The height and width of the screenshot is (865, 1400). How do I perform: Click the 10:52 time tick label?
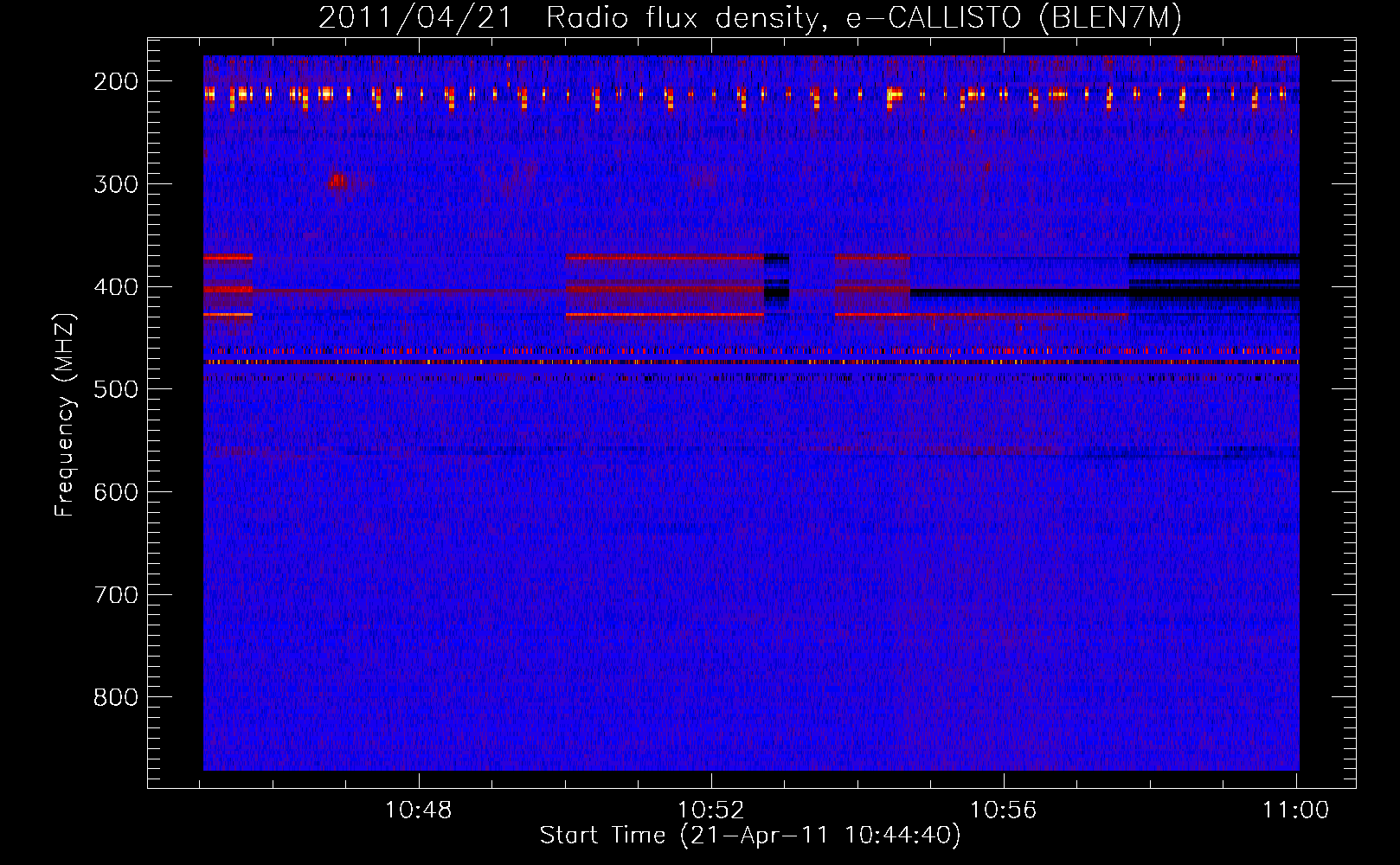(711, 811)
